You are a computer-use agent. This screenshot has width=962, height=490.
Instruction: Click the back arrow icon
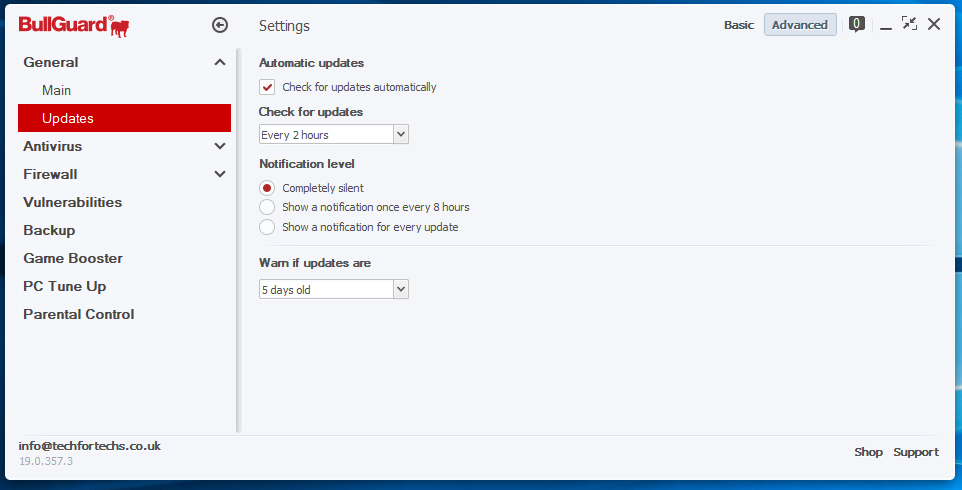click(x=220, y=25)
